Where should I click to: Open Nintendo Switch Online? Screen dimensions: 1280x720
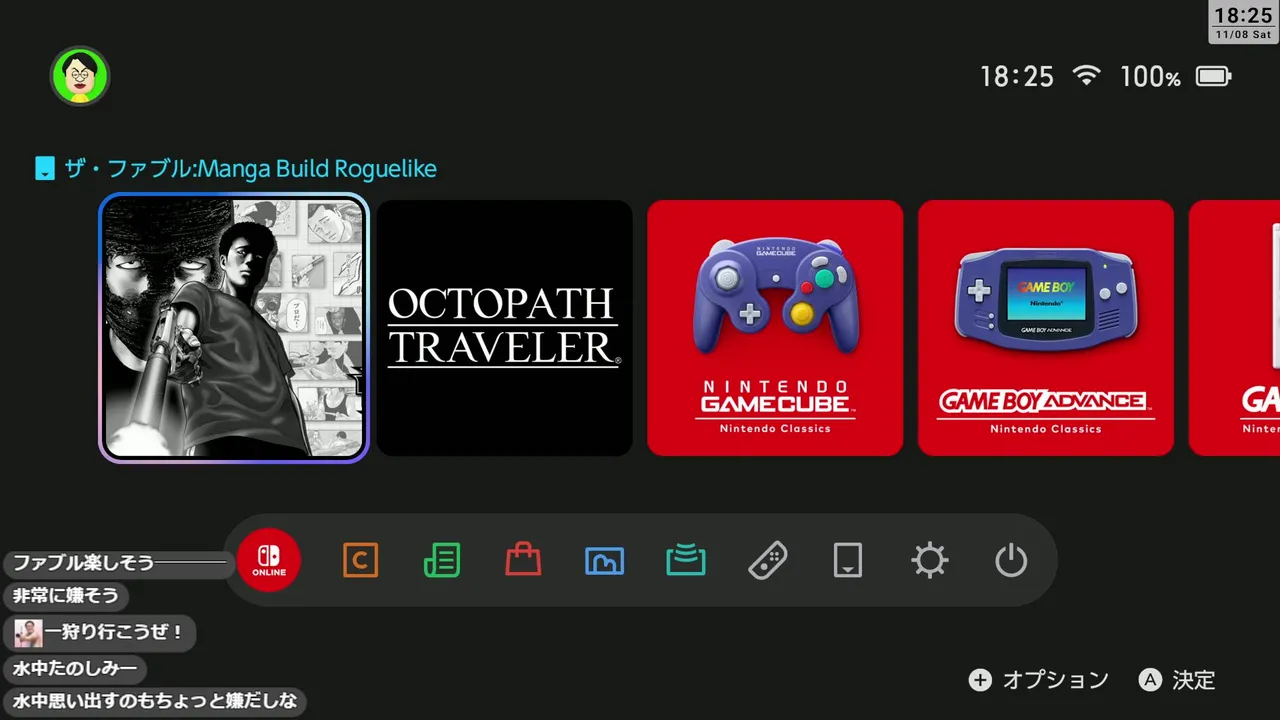269,560
